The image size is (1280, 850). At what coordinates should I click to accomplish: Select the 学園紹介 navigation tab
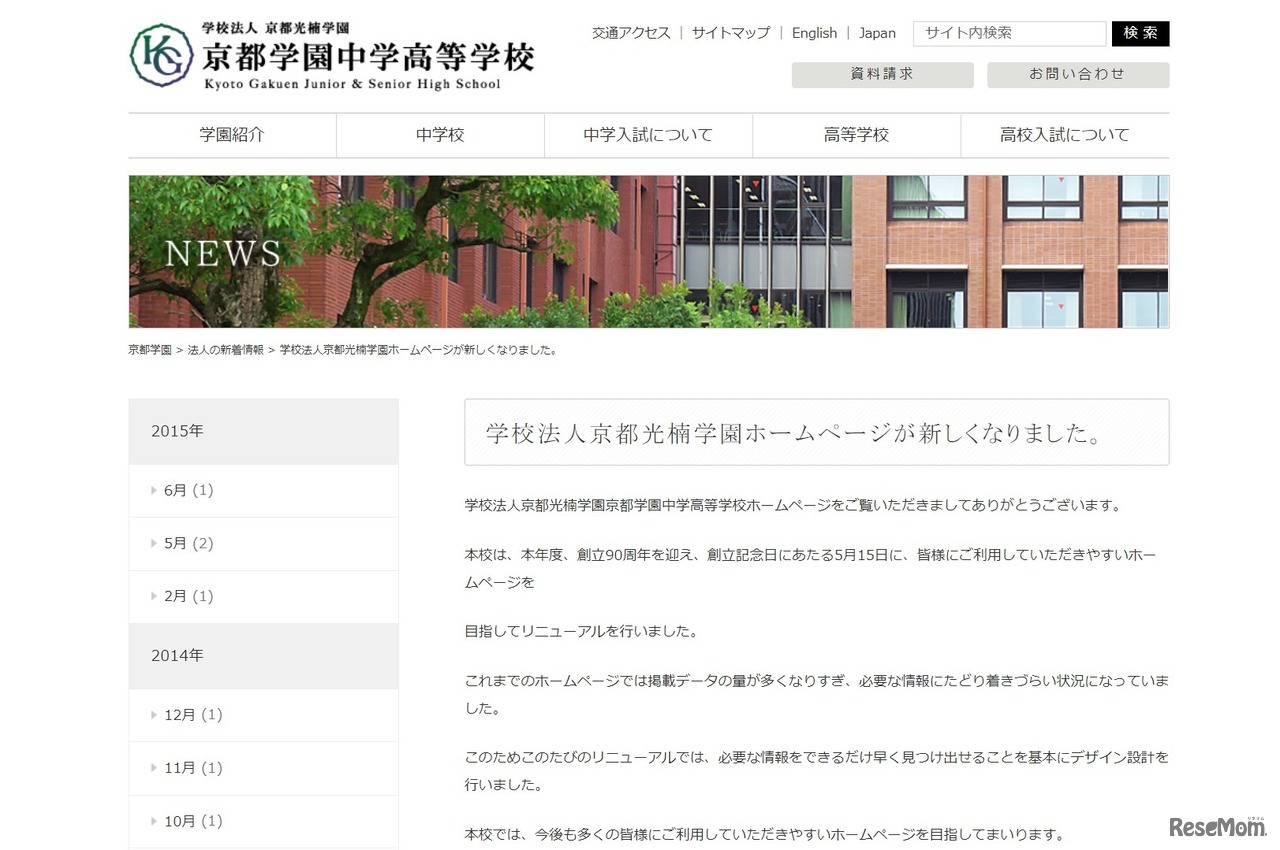tap(232, 135)
